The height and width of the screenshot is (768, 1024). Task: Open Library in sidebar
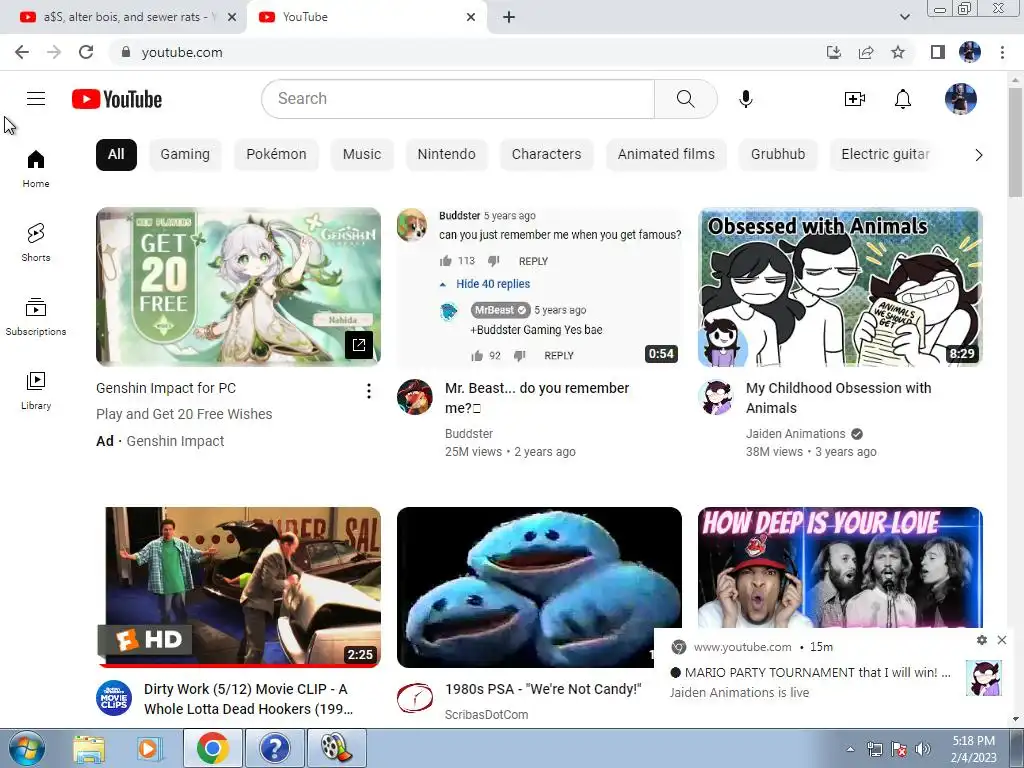[36, 391]
